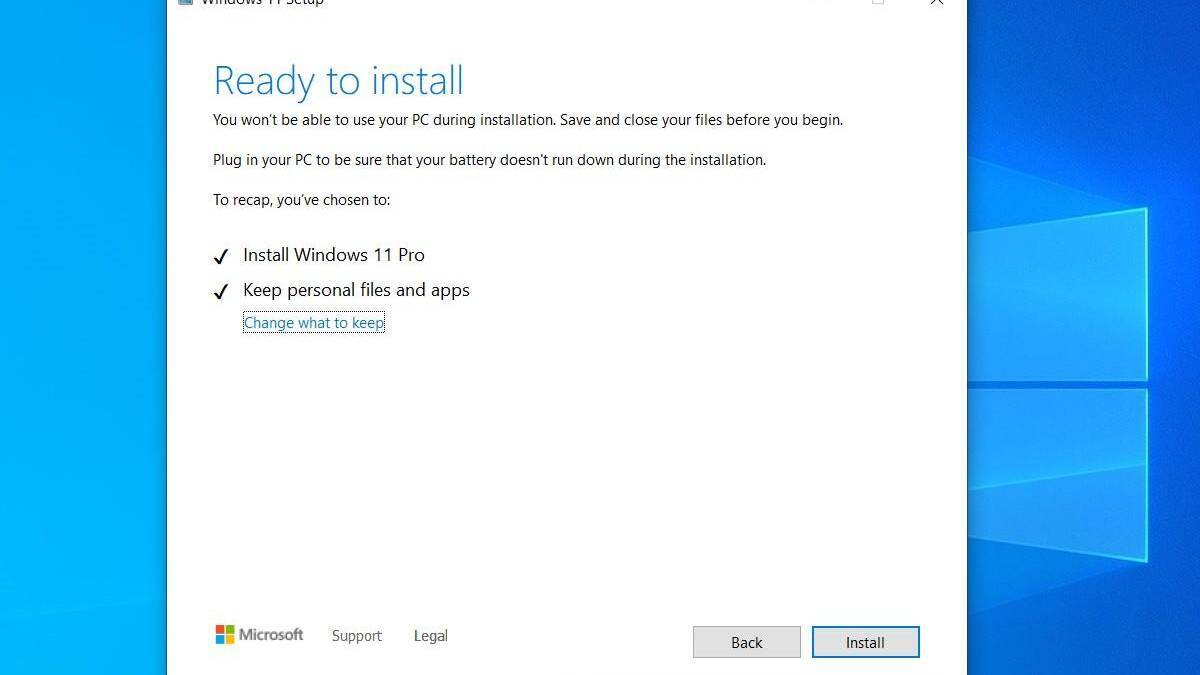The image size is (1200, 675).
Task: Click the To recap, you've chosen to line
Action: click(301, 200)
